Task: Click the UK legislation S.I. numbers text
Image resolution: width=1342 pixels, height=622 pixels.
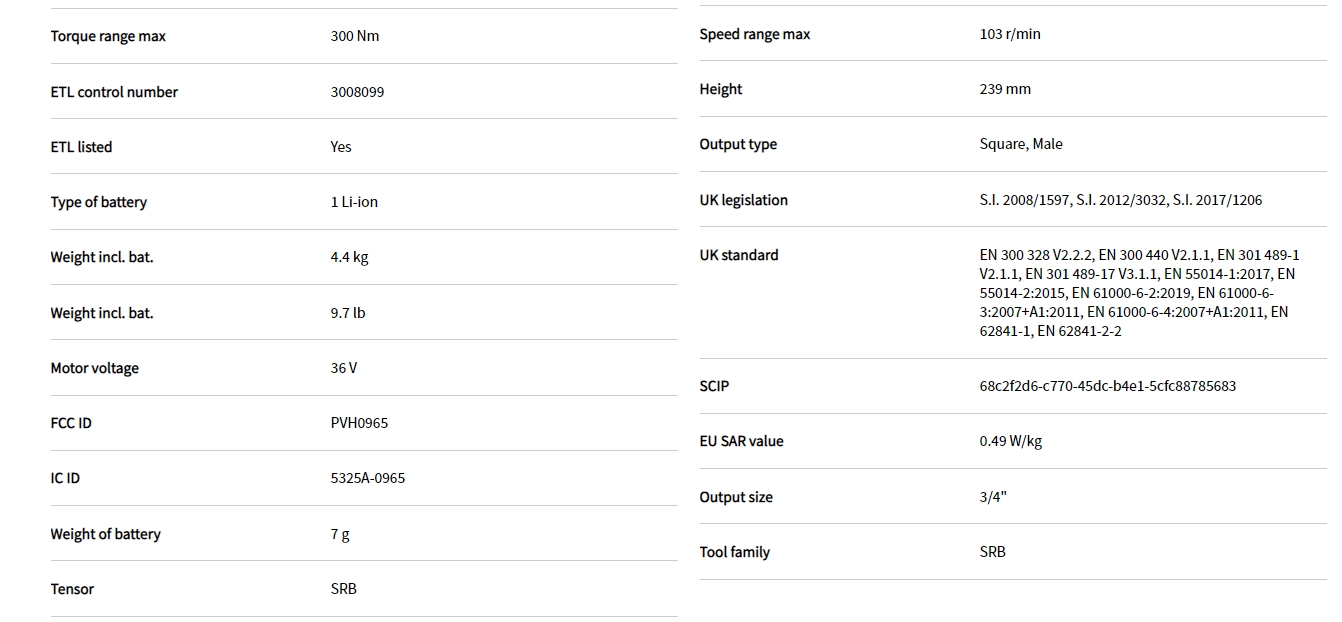Action: (x=1120, y=200)
